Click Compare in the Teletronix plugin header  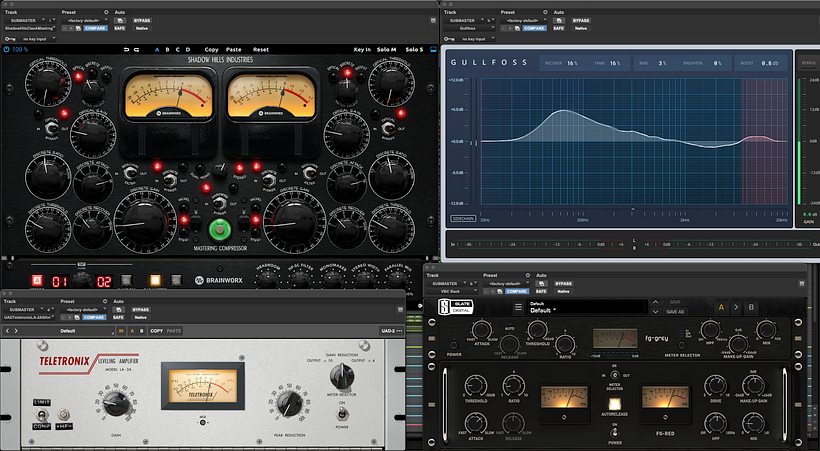95,315
